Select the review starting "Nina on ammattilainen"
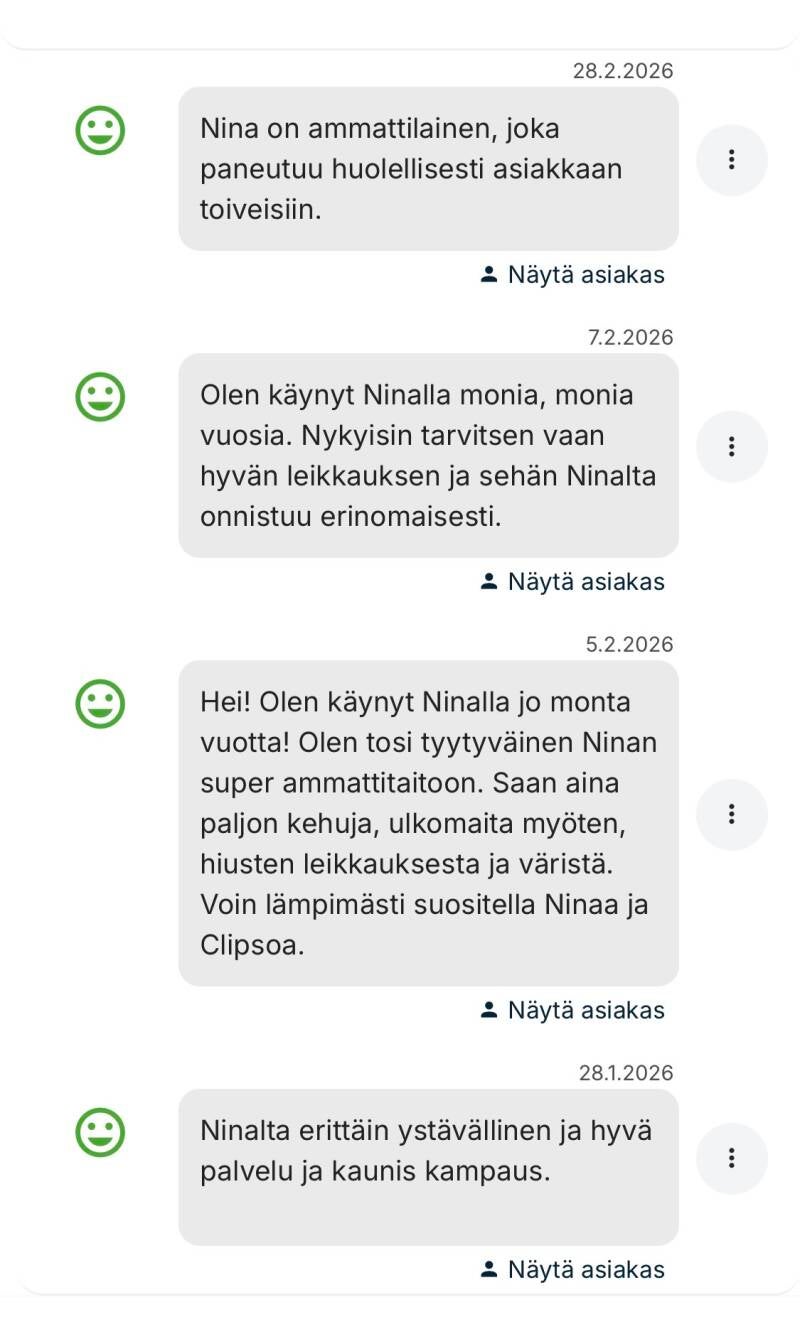Screen dimensions: 800x1339 pyautogui.click(x=428, y=169)
